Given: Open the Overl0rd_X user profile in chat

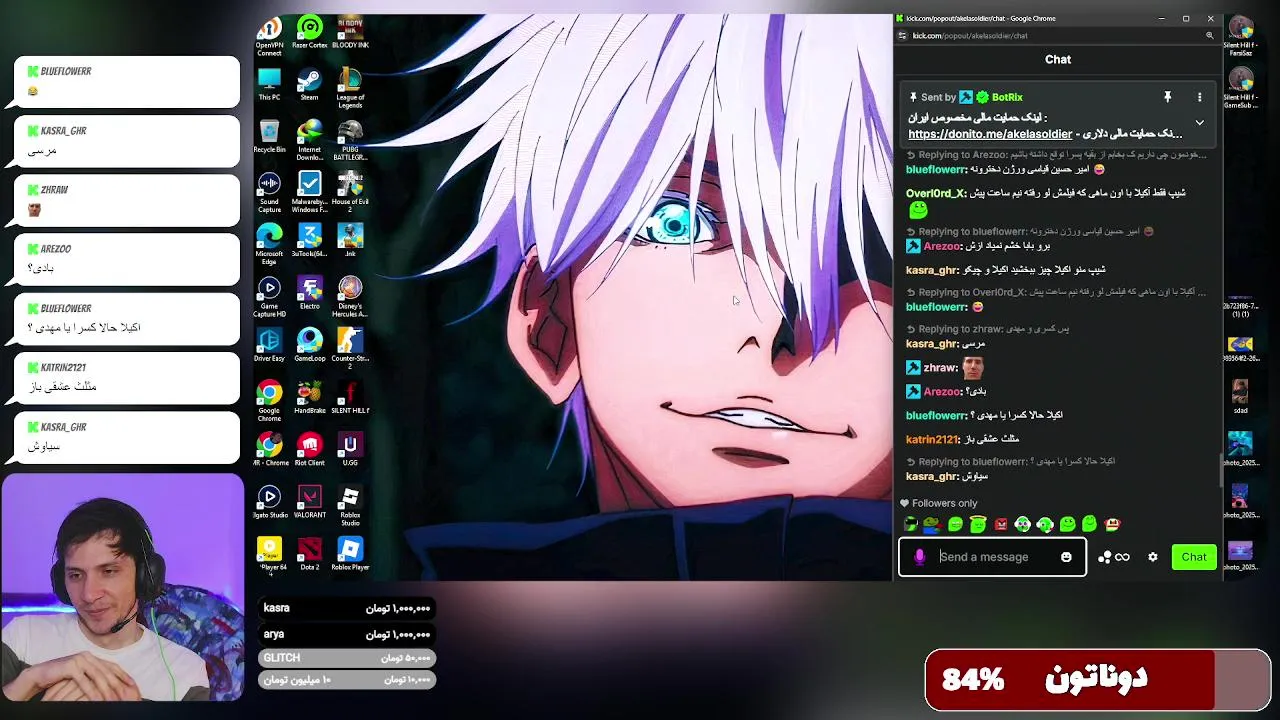Looking at the screenshot, I should tap(935, 193).
